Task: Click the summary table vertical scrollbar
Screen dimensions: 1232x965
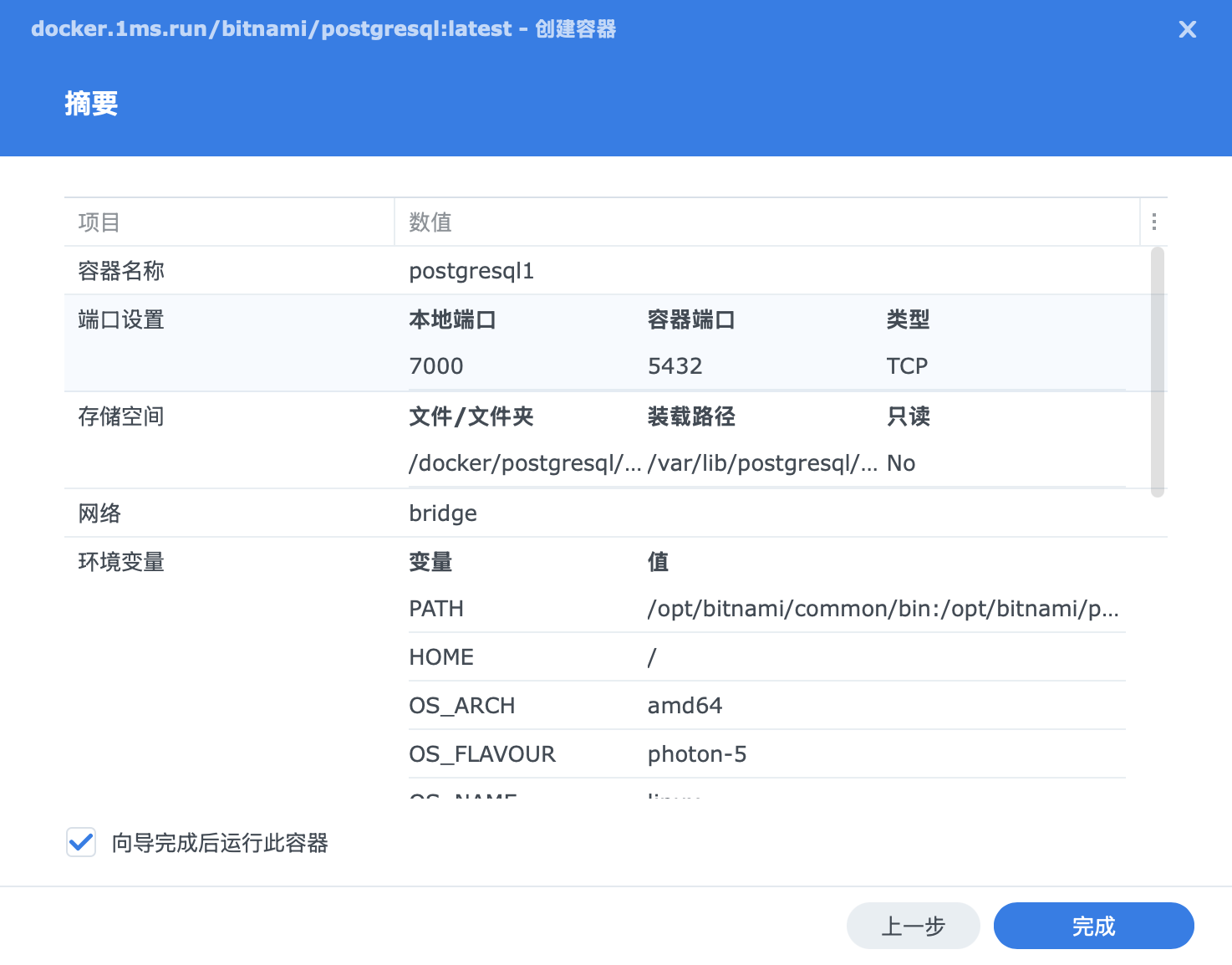Action: tap(1157, 372)
